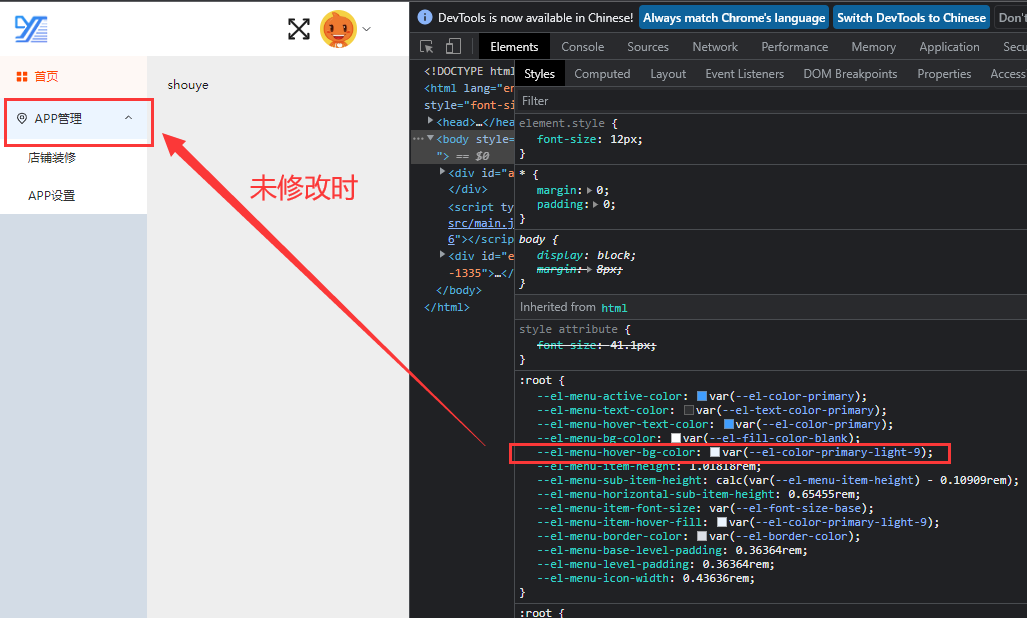Toggle fullscreen with the expand arrows icon

point(299,29)
